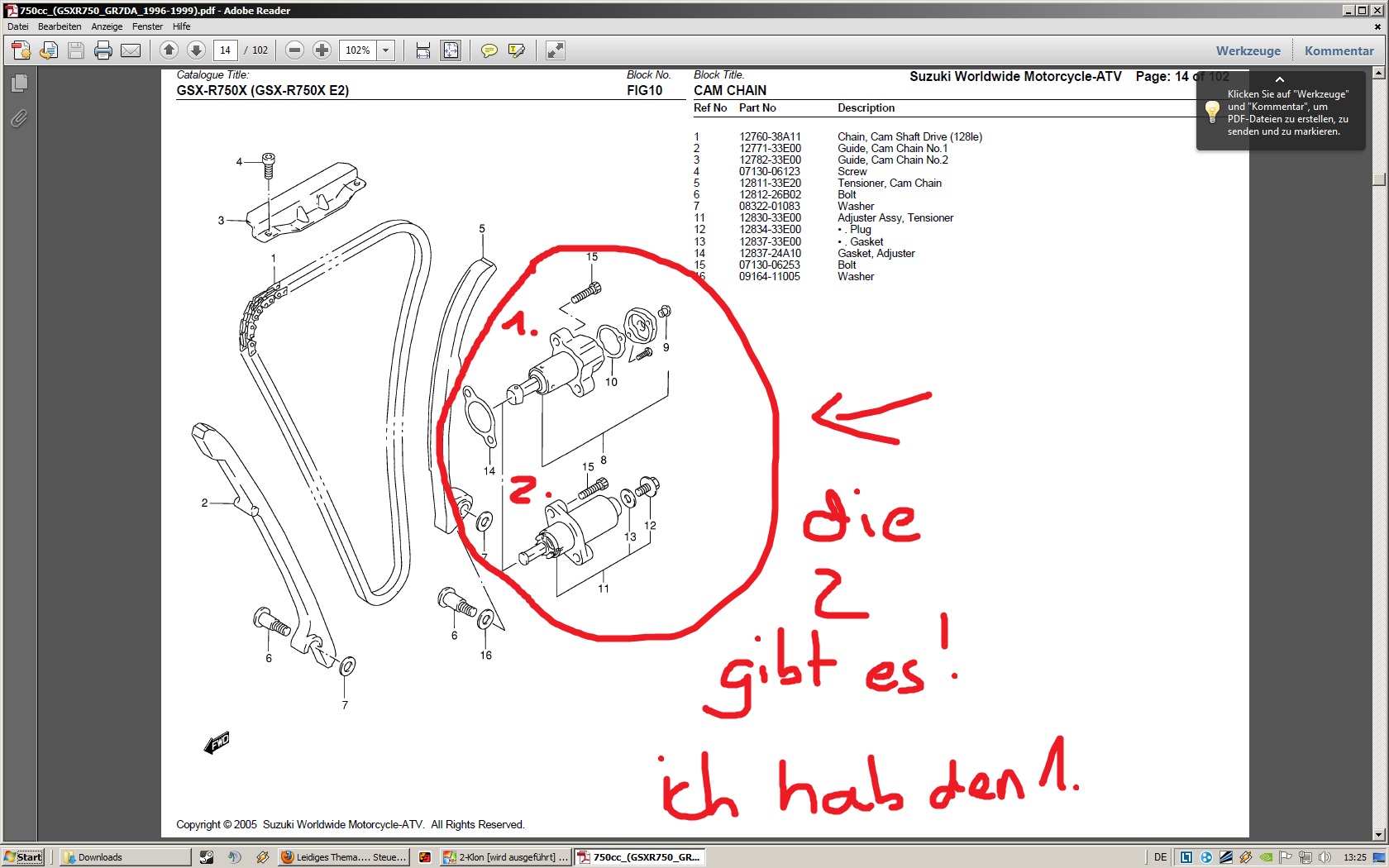Image resolution: width=1389 pixels, height=868 pixels.
Task: Select the highlight text tool icon
Action: click(x=517, y=50)
